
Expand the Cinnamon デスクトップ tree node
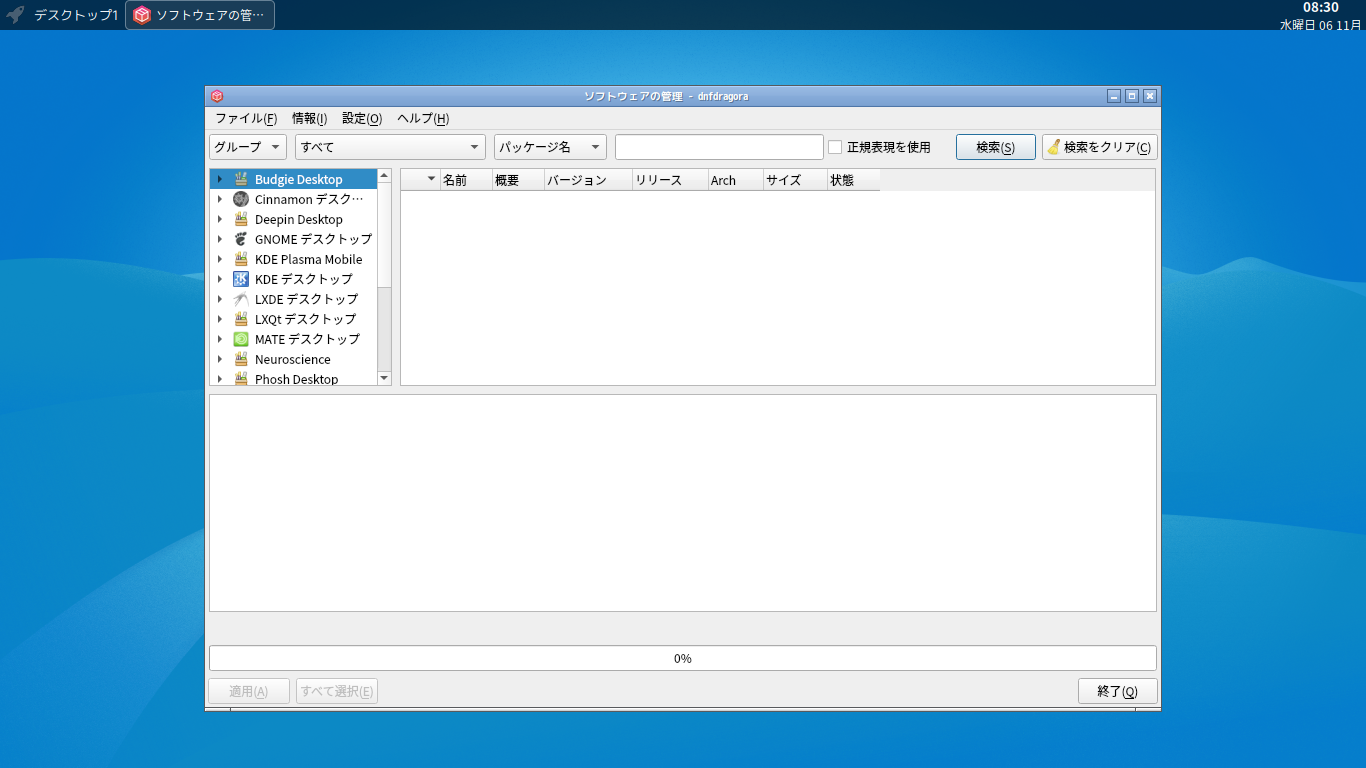tap(220, 199)
